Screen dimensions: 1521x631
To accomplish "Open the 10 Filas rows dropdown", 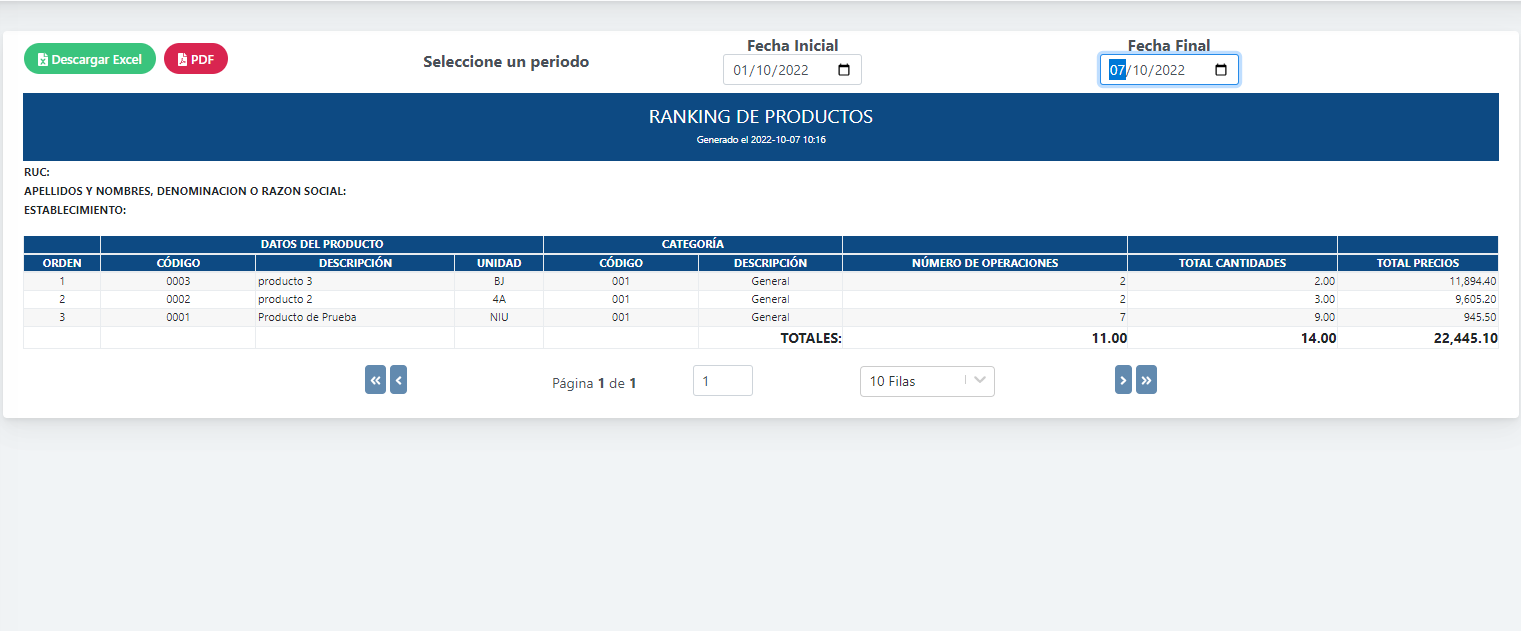I will [x=926, y=381].
